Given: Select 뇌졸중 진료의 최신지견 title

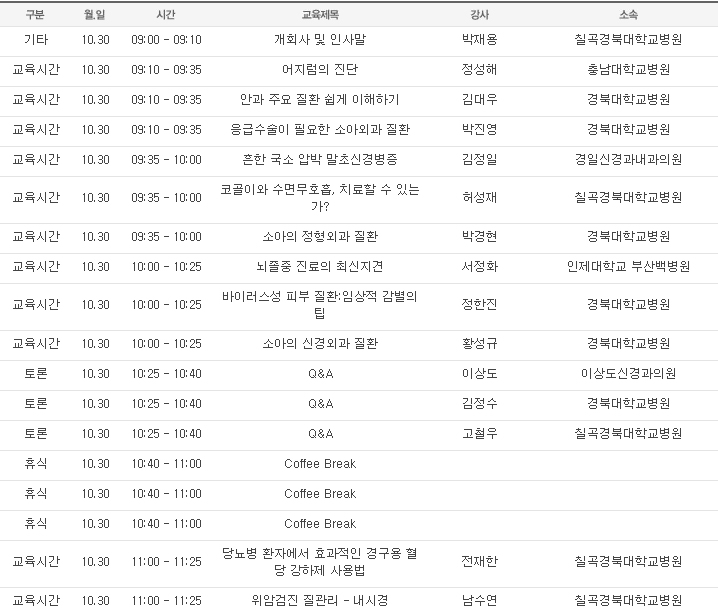Looking at the screenshot, I should pos(320,267).
